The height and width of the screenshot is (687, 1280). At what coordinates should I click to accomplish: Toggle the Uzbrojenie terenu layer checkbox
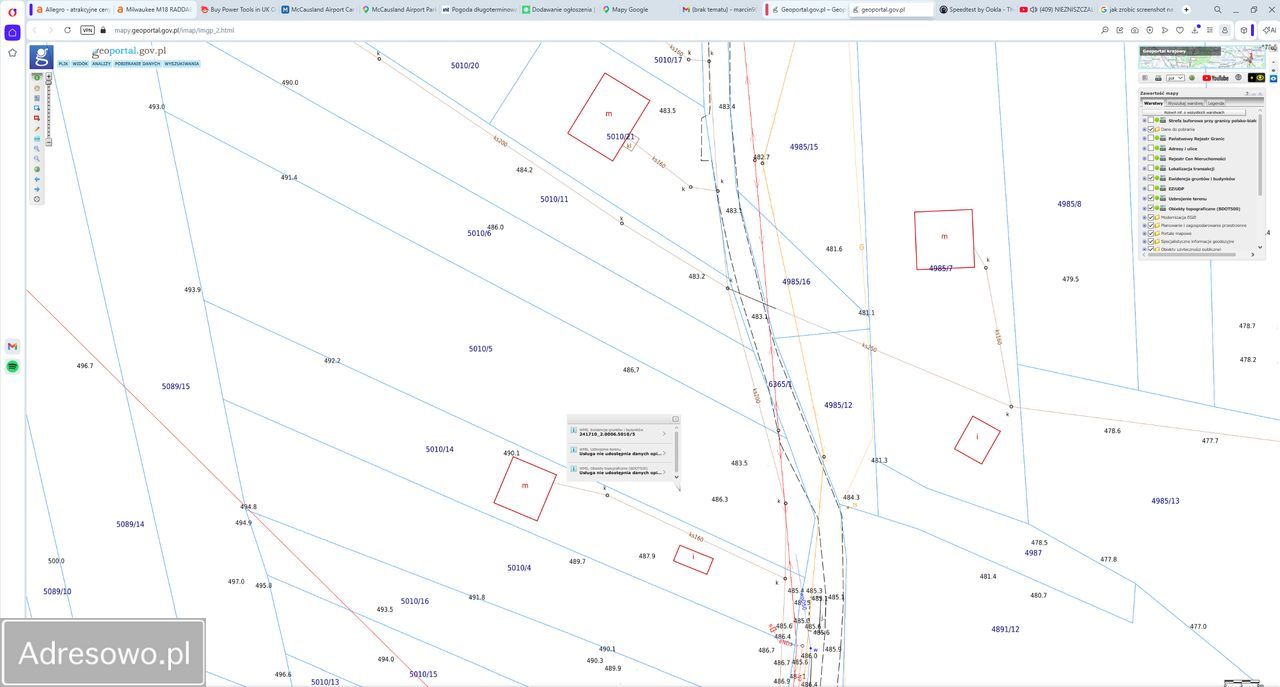click(1151, 199)
